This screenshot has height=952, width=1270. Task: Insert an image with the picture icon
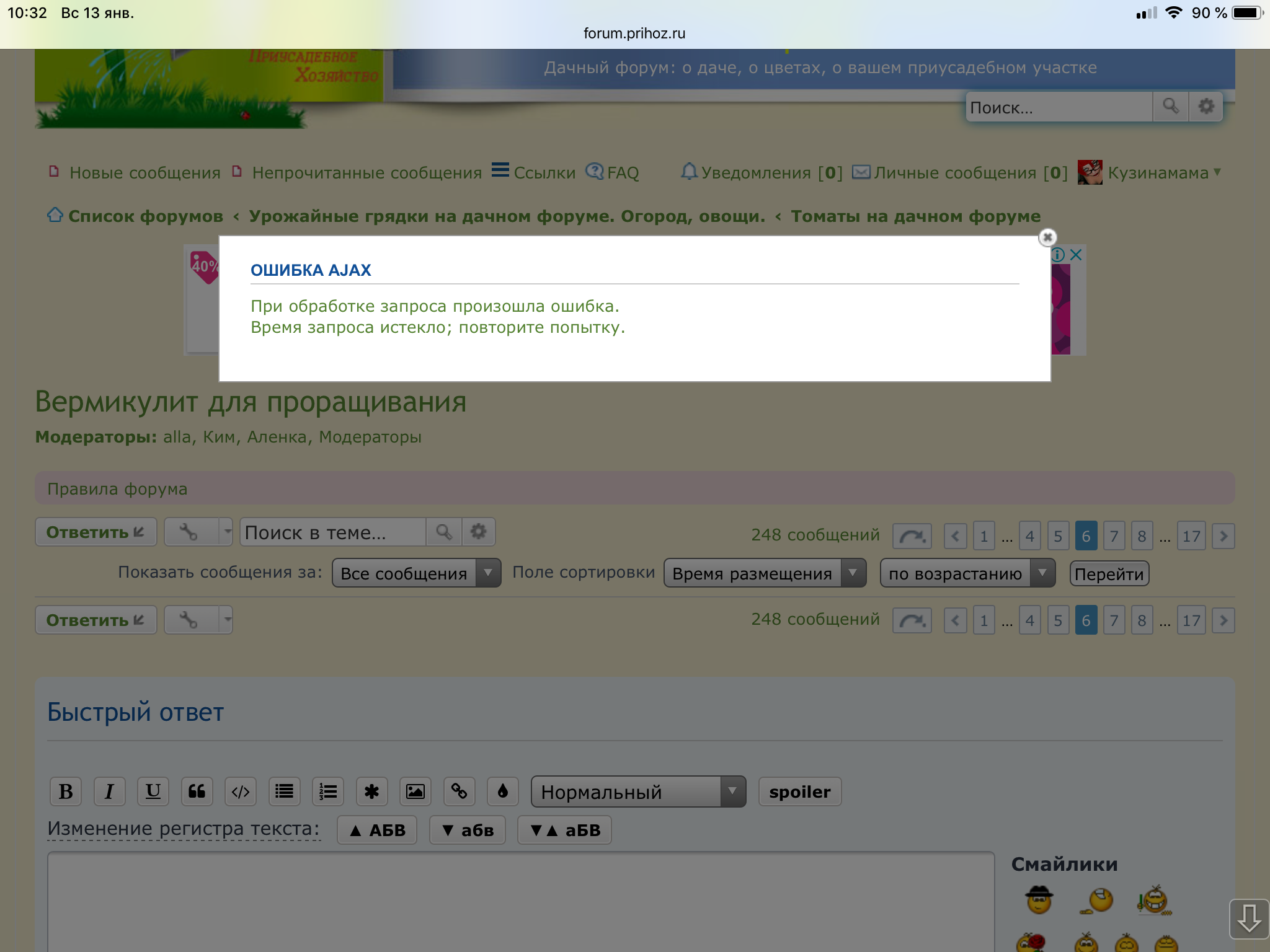tap(415, 791)
